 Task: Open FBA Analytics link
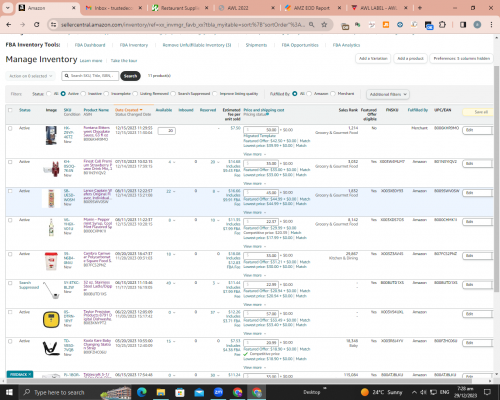[346, 45]
